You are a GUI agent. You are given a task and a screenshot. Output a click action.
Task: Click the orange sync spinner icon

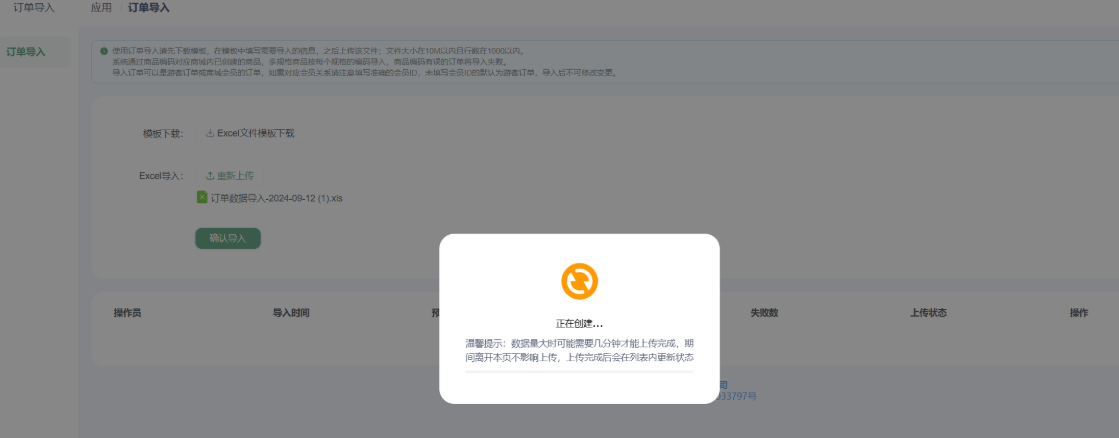point(579,281)
